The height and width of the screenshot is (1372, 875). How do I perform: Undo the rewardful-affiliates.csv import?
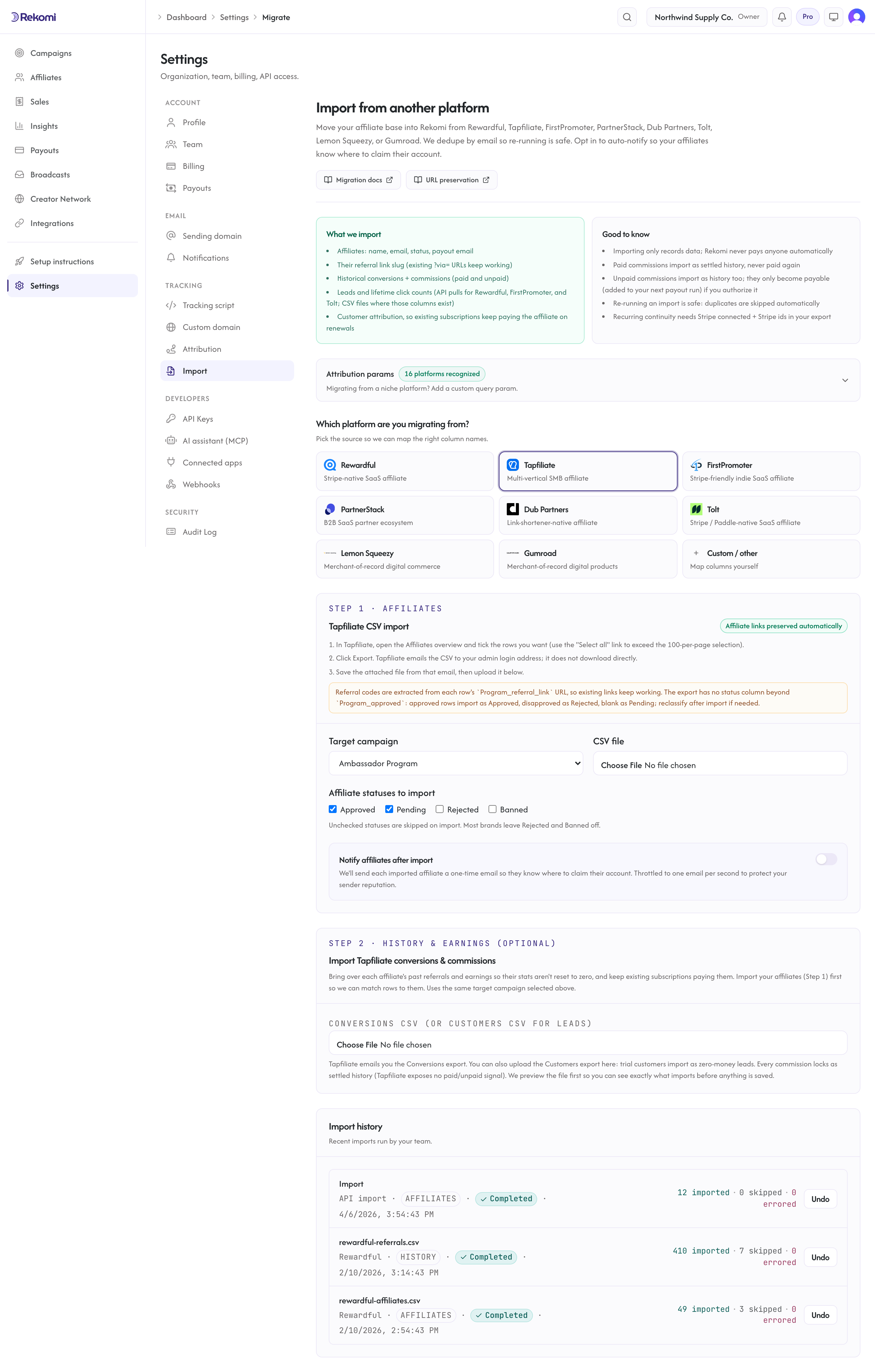pyautogui.click(x=820, y=1315)
